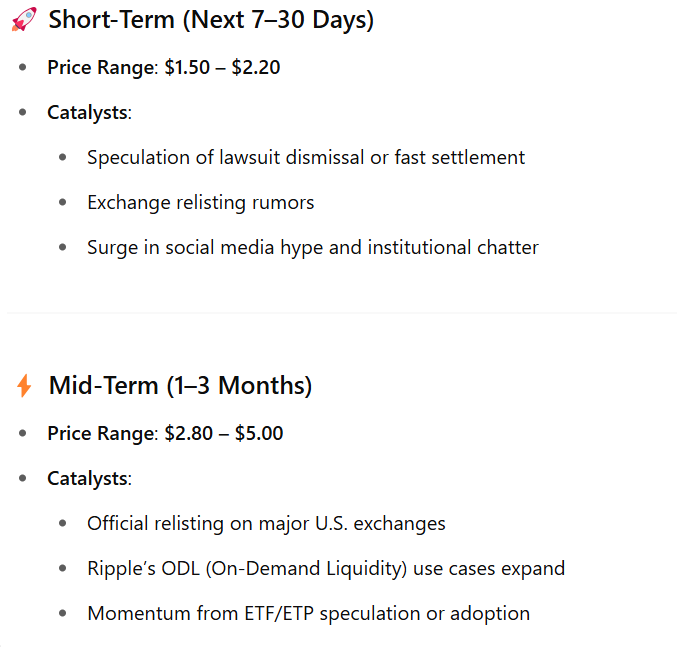
Task: Click the rocket emoji beside Short-Term
Action: 24,20
